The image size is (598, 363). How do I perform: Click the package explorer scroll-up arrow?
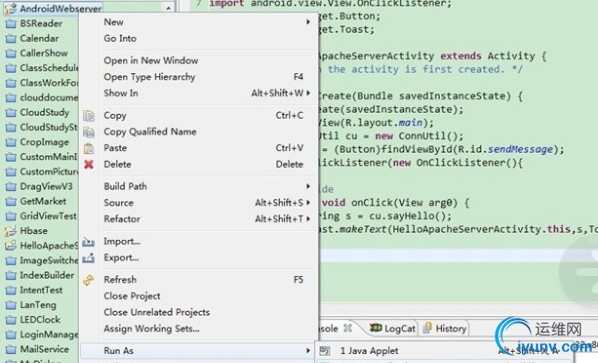coord(168,8)
